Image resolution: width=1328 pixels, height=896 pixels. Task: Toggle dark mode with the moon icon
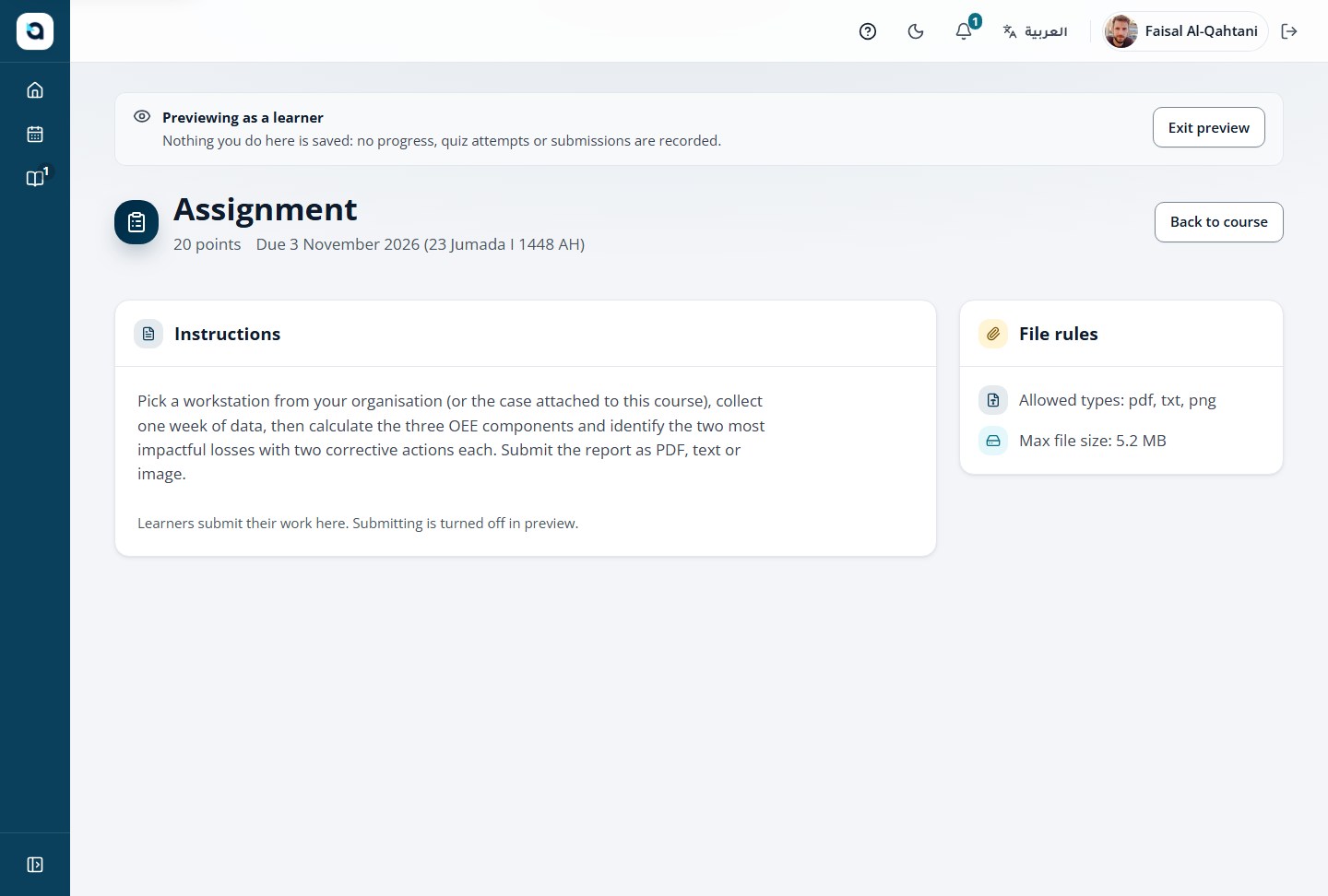pos(916,31)
